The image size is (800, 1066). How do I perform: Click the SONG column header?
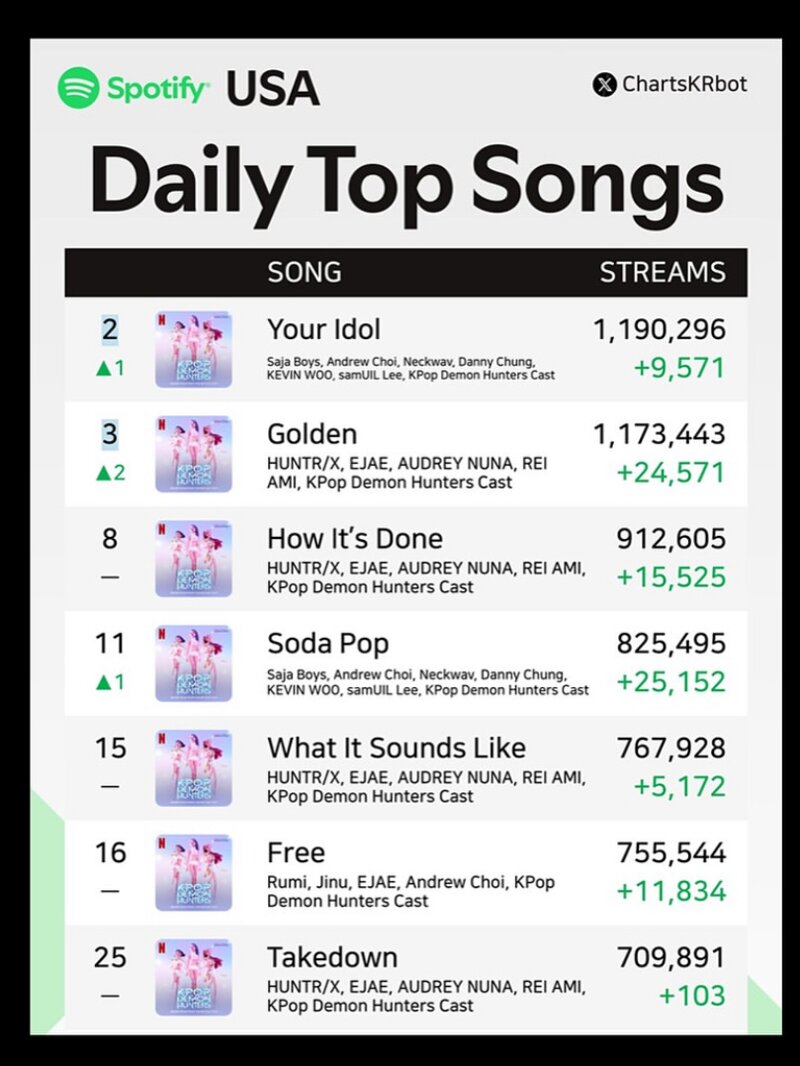click(305, 272)
